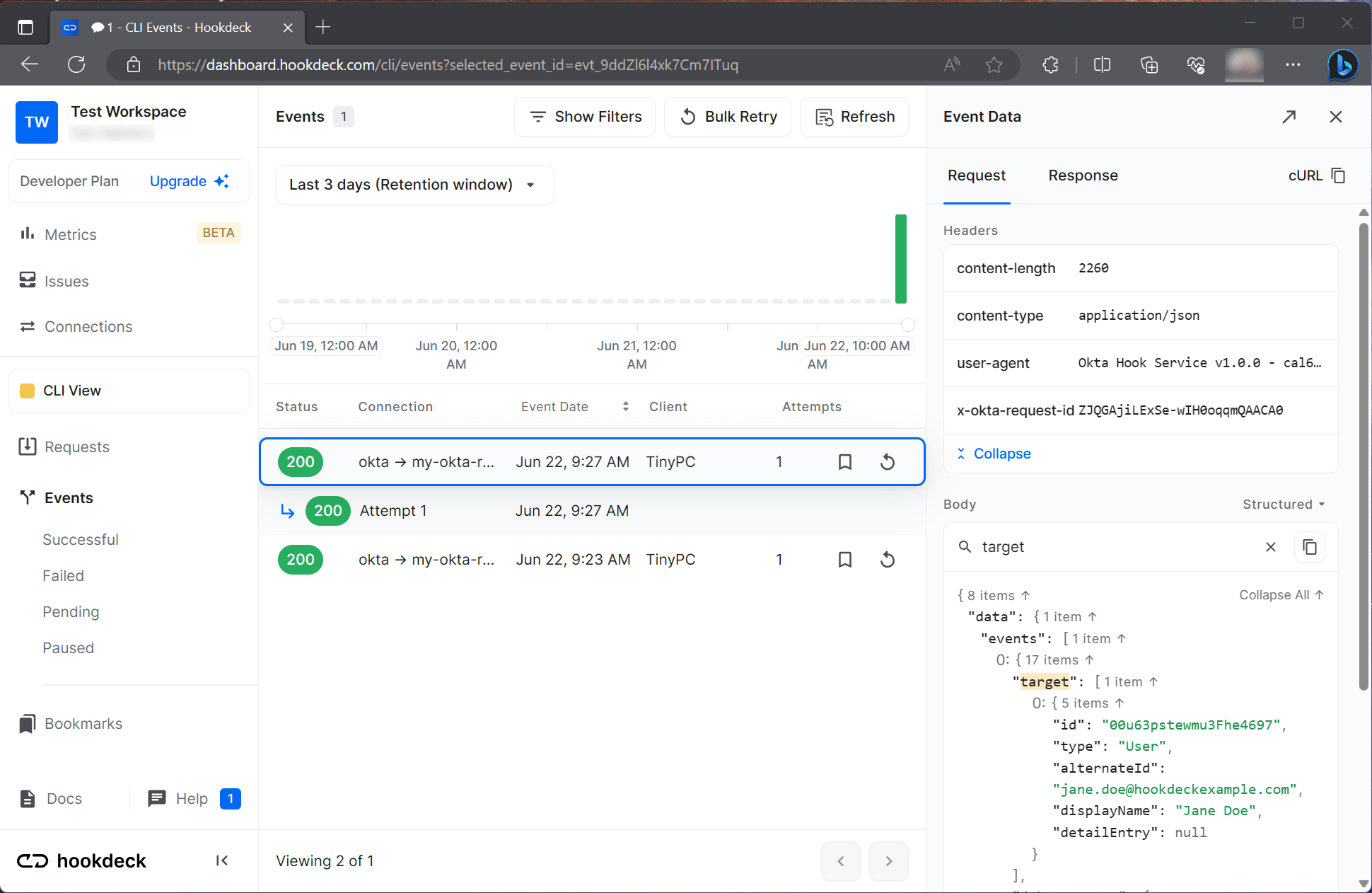This screenshot has width=1372, height=893.
Task: Copy the filtered body search results
Action: click(1309, 547)
